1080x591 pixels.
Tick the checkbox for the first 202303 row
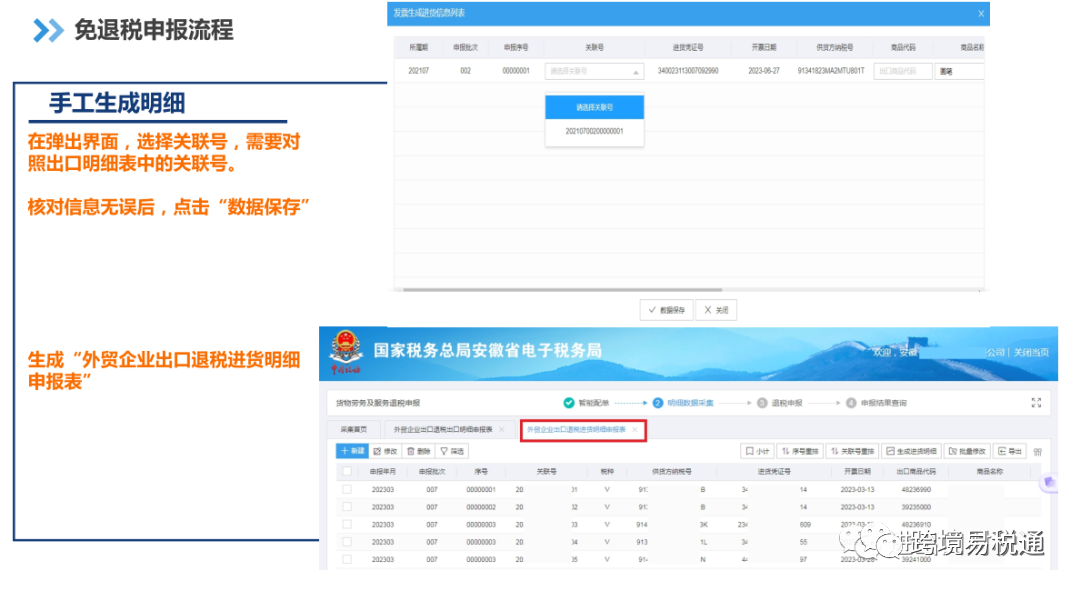[345, 489]
